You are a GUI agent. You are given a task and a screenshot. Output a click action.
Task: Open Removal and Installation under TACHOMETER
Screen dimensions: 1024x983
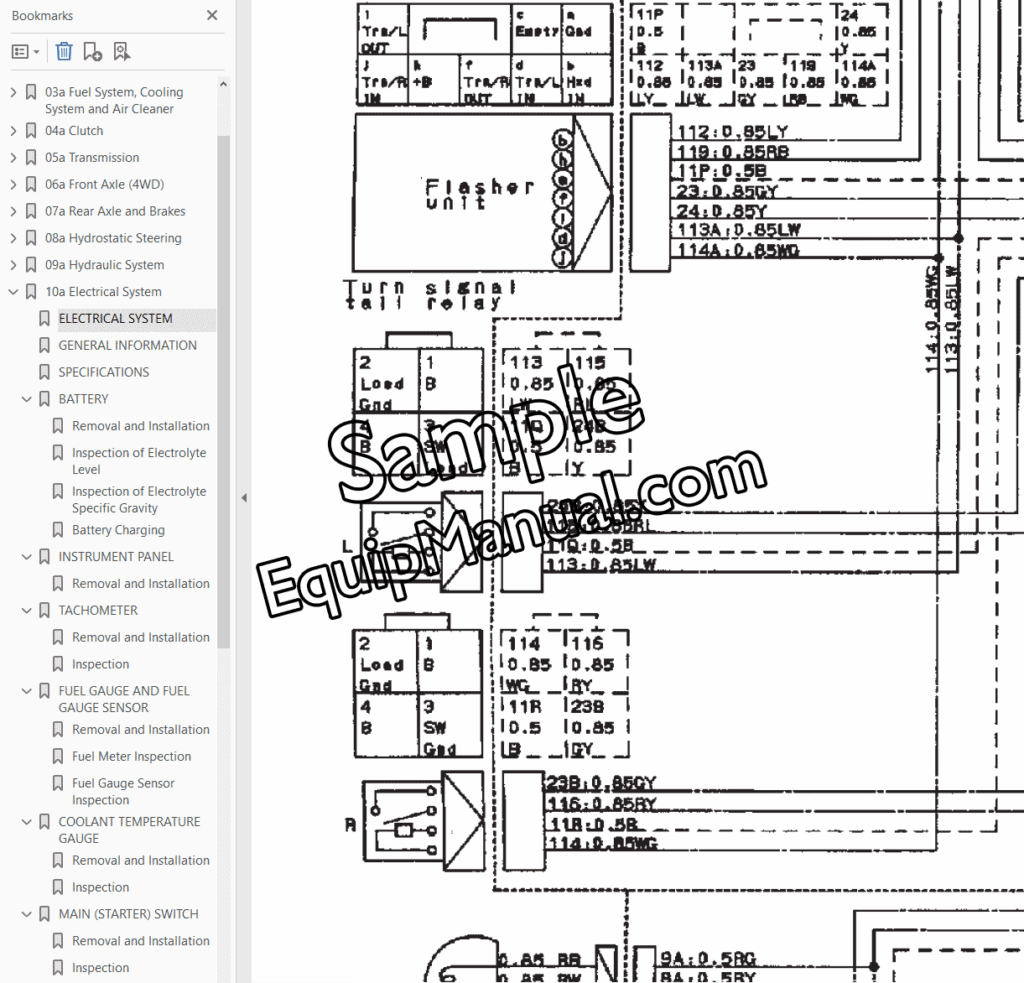[140, 637]
